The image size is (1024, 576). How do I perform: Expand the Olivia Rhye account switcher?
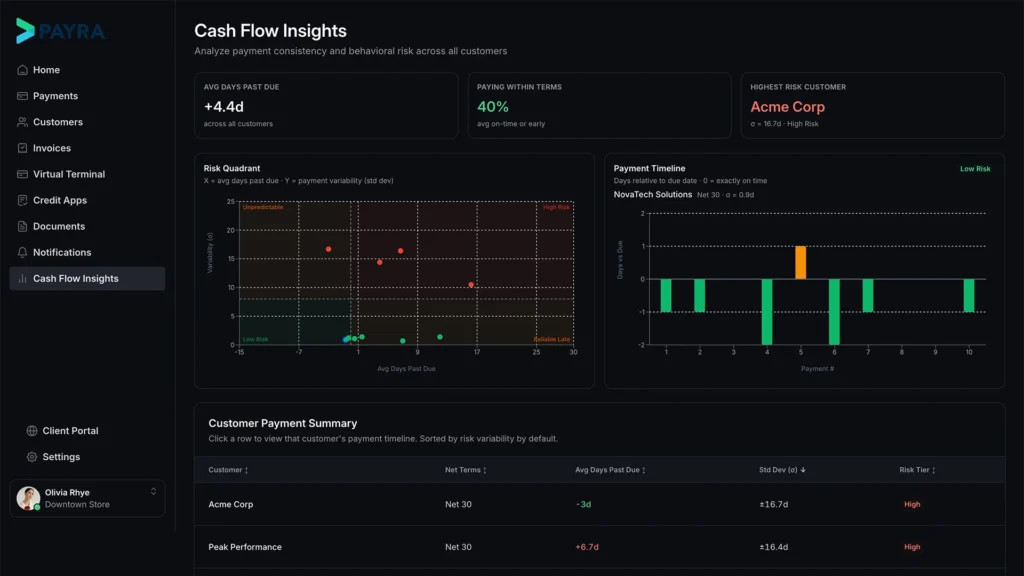153,492
